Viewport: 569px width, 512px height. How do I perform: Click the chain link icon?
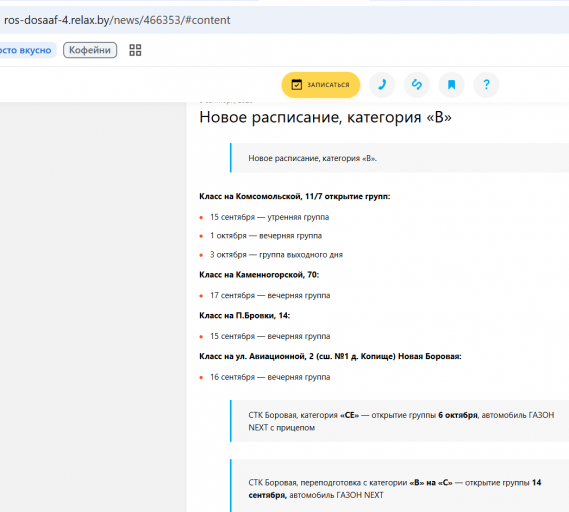[x=417, y=85]
